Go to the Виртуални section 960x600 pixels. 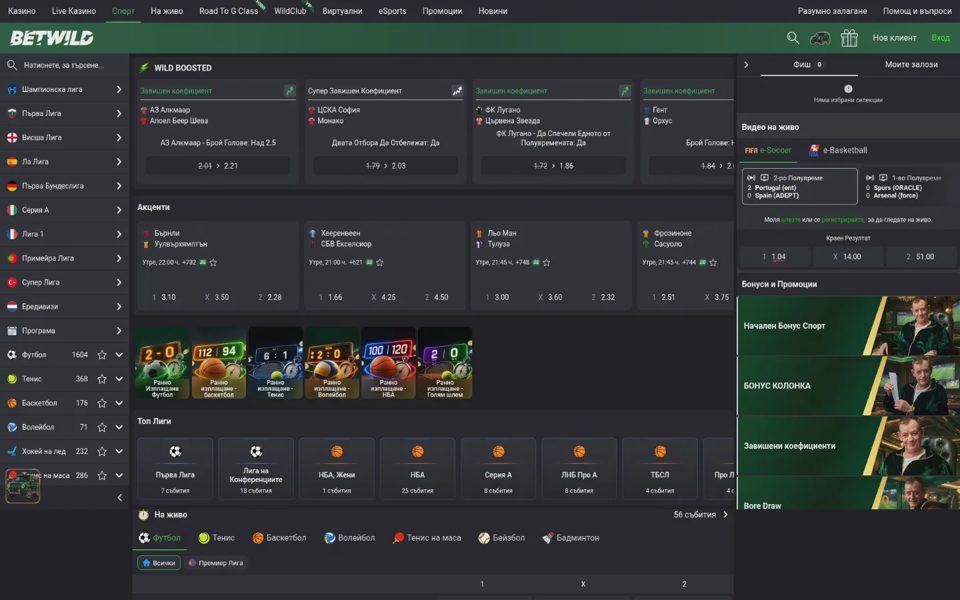(342, 11)
